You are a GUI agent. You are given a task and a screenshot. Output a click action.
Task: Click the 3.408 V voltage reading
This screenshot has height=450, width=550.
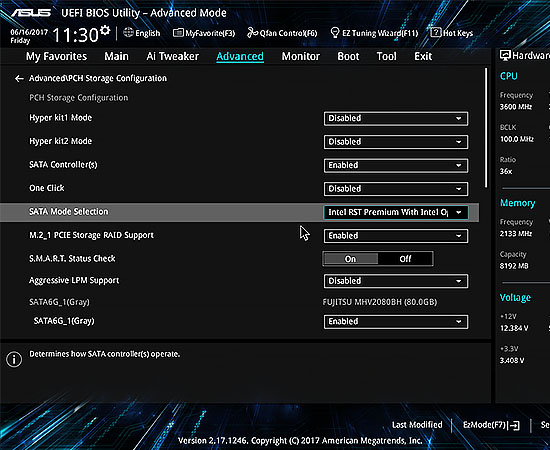[x=512, y=361]
